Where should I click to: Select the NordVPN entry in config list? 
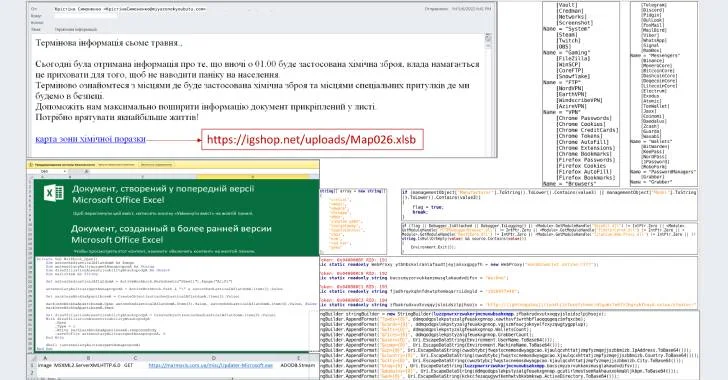571,88
